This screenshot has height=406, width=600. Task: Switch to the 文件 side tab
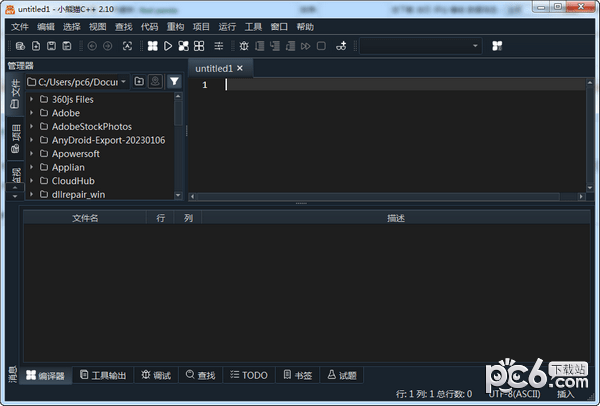pos(15,94)
